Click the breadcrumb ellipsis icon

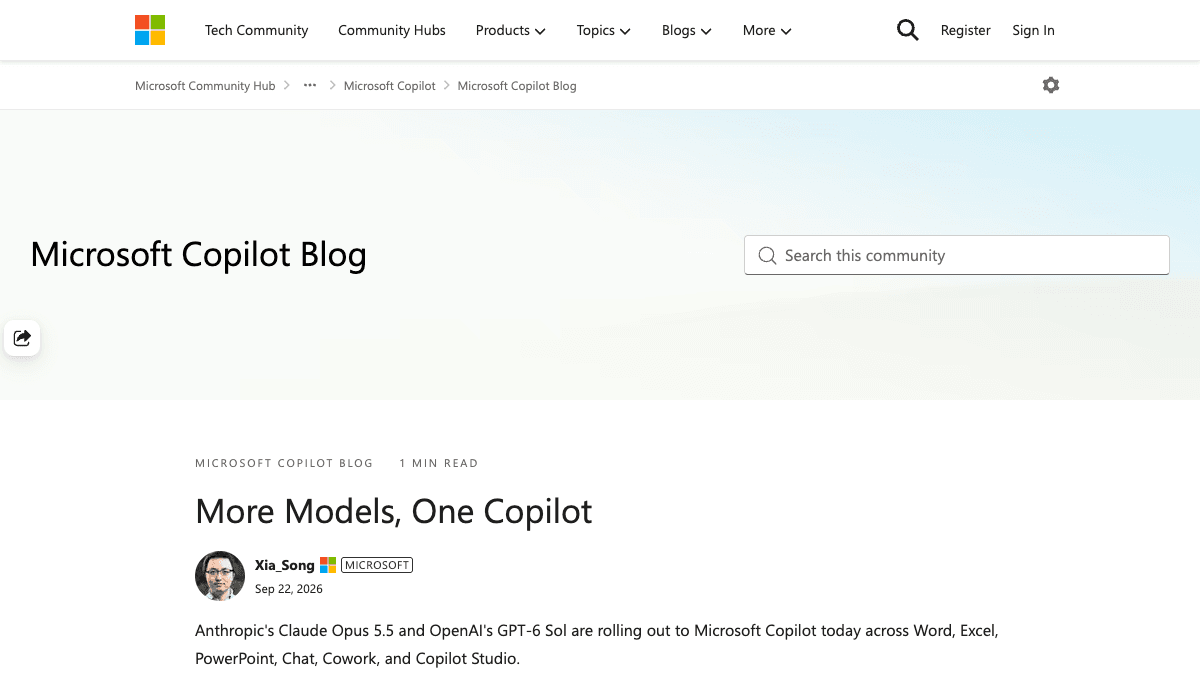(310, 85)
